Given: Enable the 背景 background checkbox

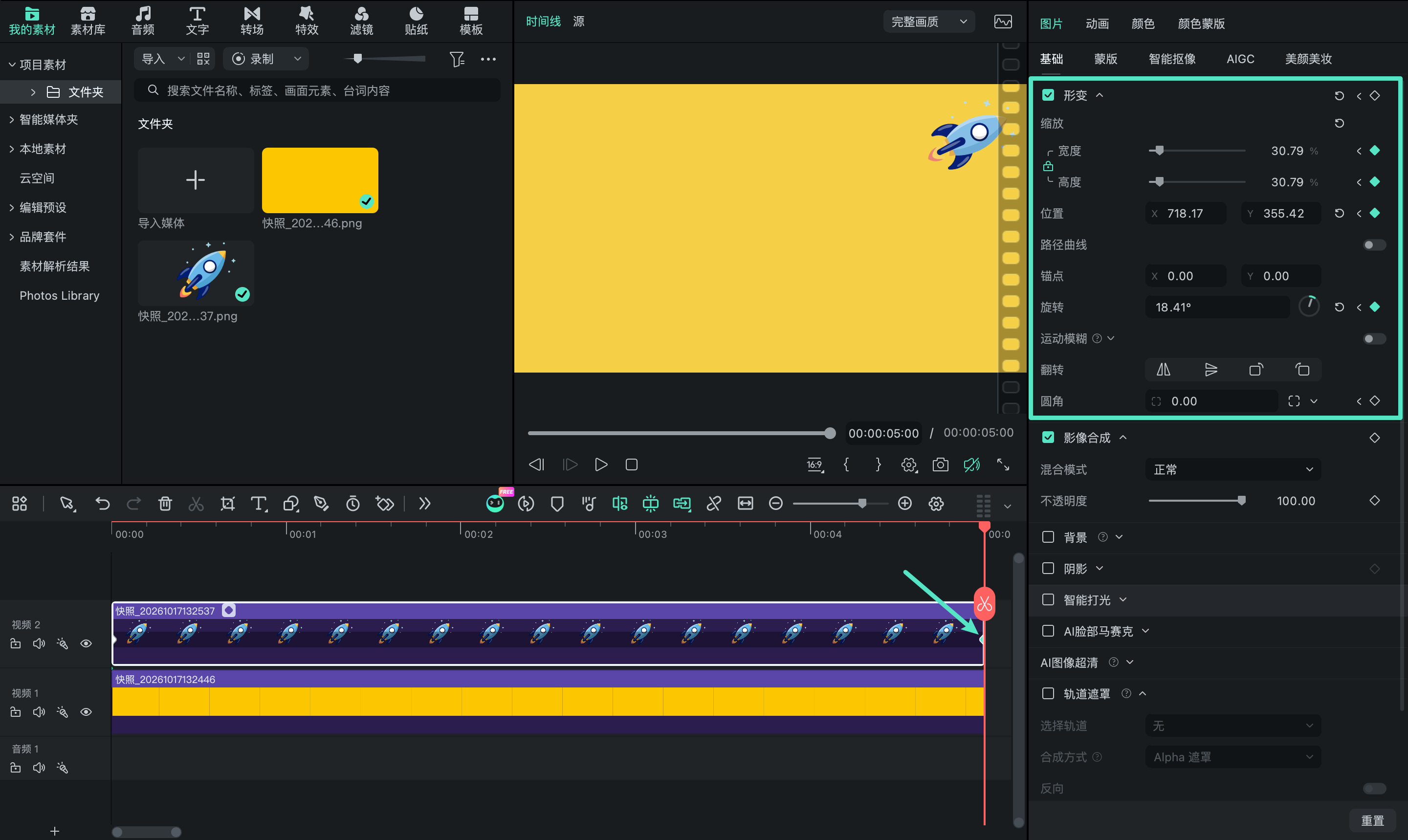Looking at the screenshot, I should click(1048, 536).
